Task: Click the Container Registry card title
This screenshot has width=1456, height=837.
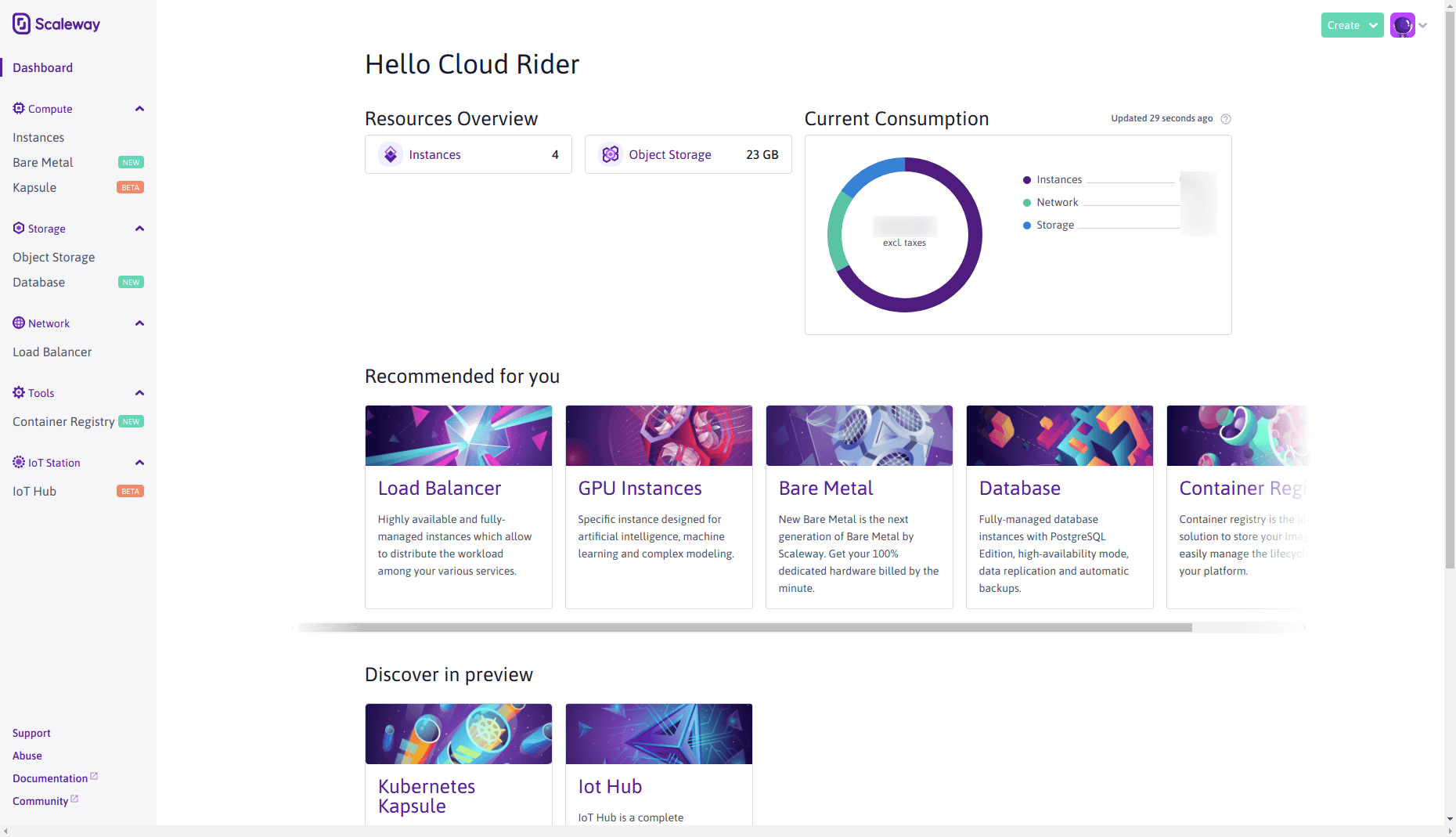Action: click(x=1243, y=488)
